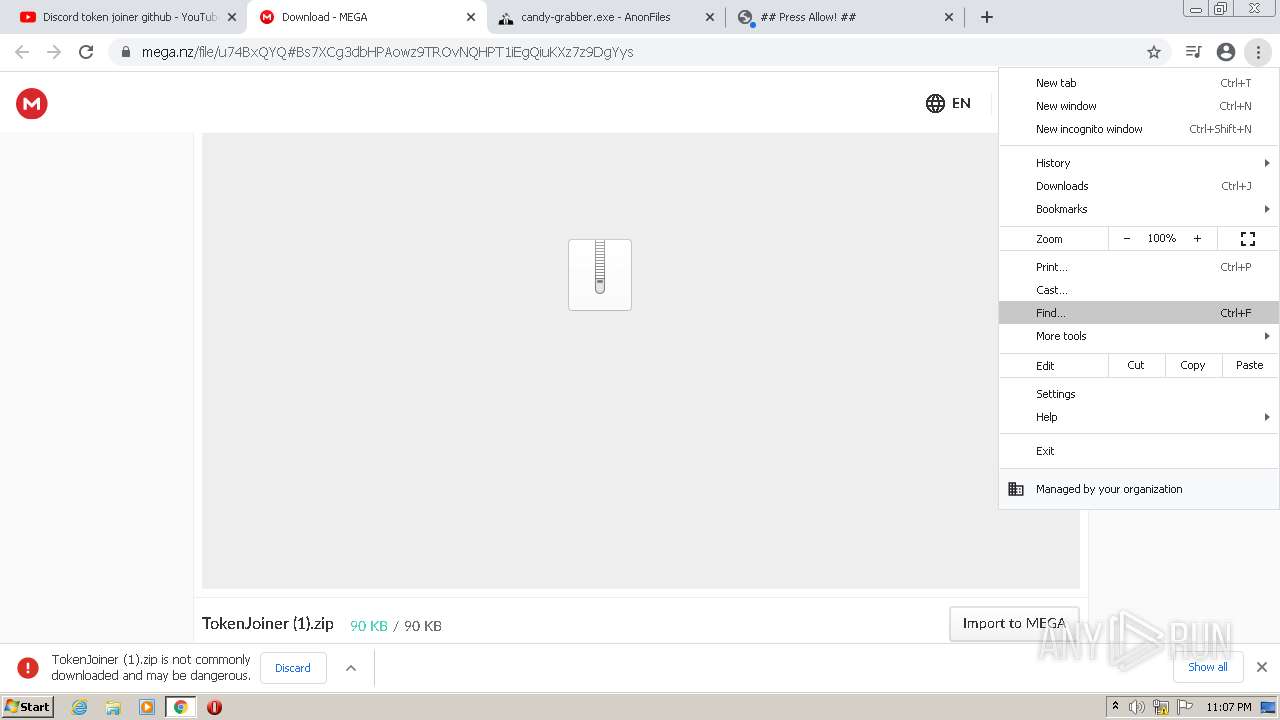This screenshot has width=1280, height=720.
Task: Click the Action Center flag icon
Action: pos(1185,707)
